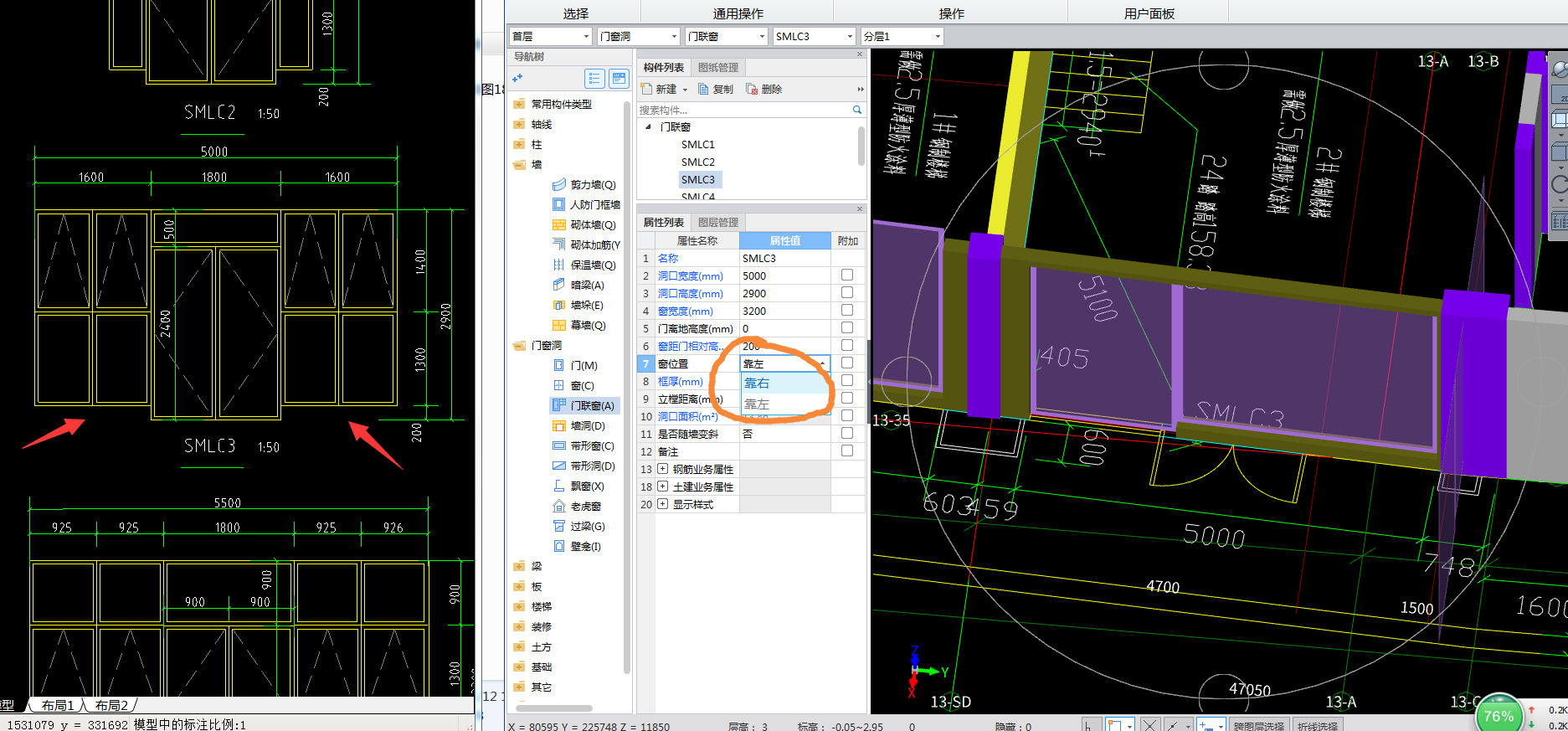Select 过梁(G) in the navigation tree

[578, 527]
